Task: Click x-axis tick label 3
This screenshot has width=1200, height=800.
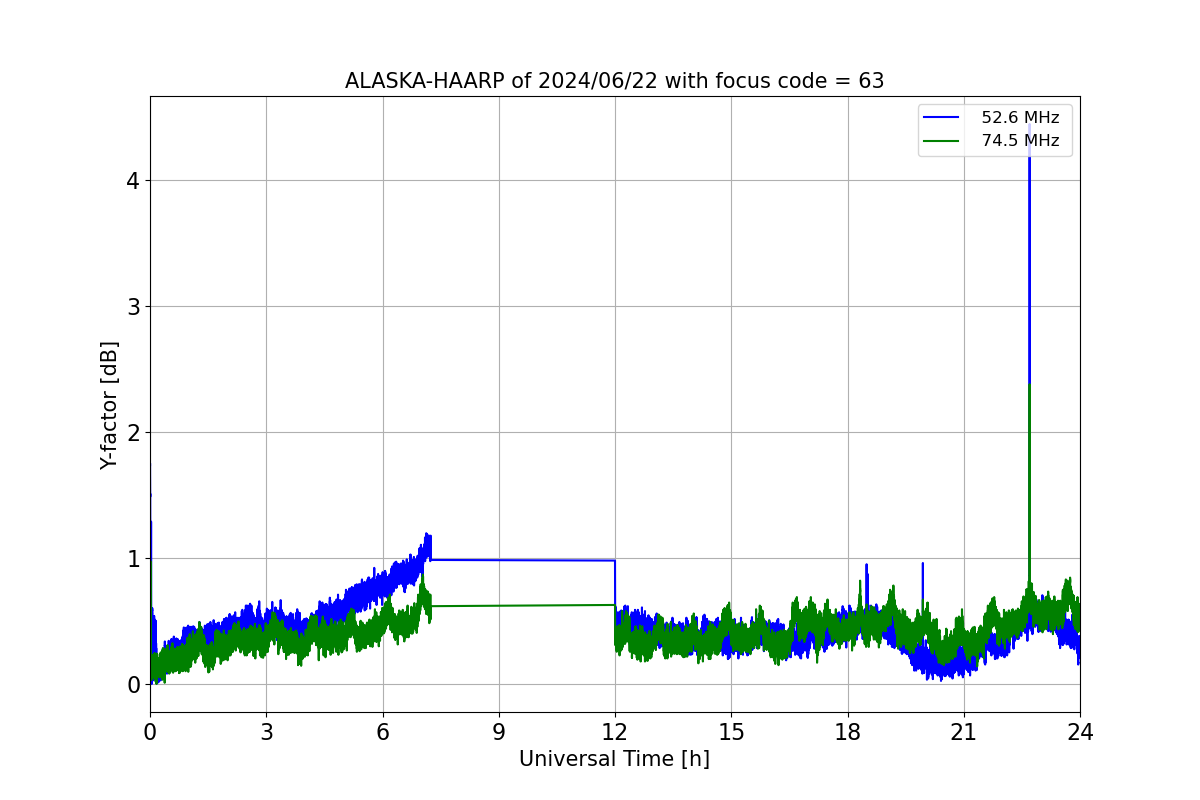Action: (x=266, y=732)
